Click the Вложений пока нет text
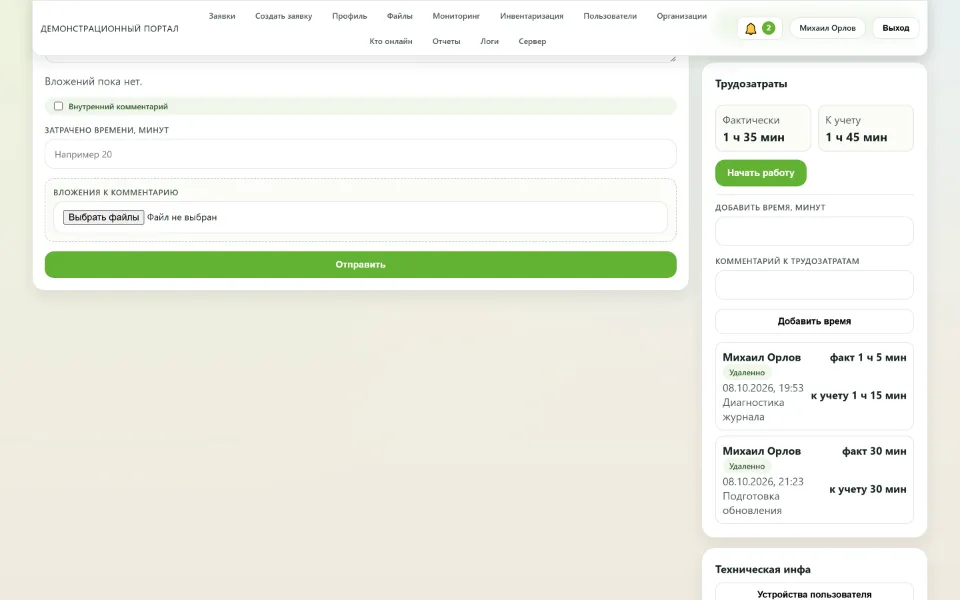This screenshot has height=600, width=960. click(93, 81)
